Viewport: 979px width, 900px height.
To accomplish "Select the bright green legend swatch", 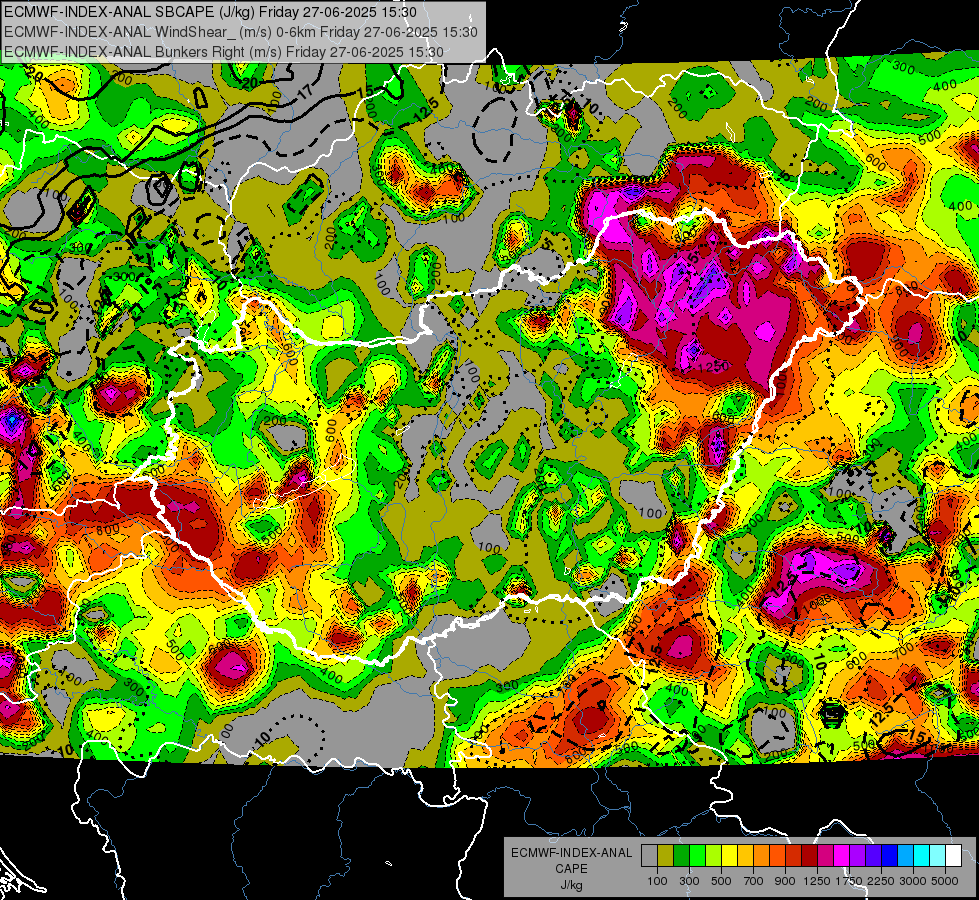I will [697, 855].
